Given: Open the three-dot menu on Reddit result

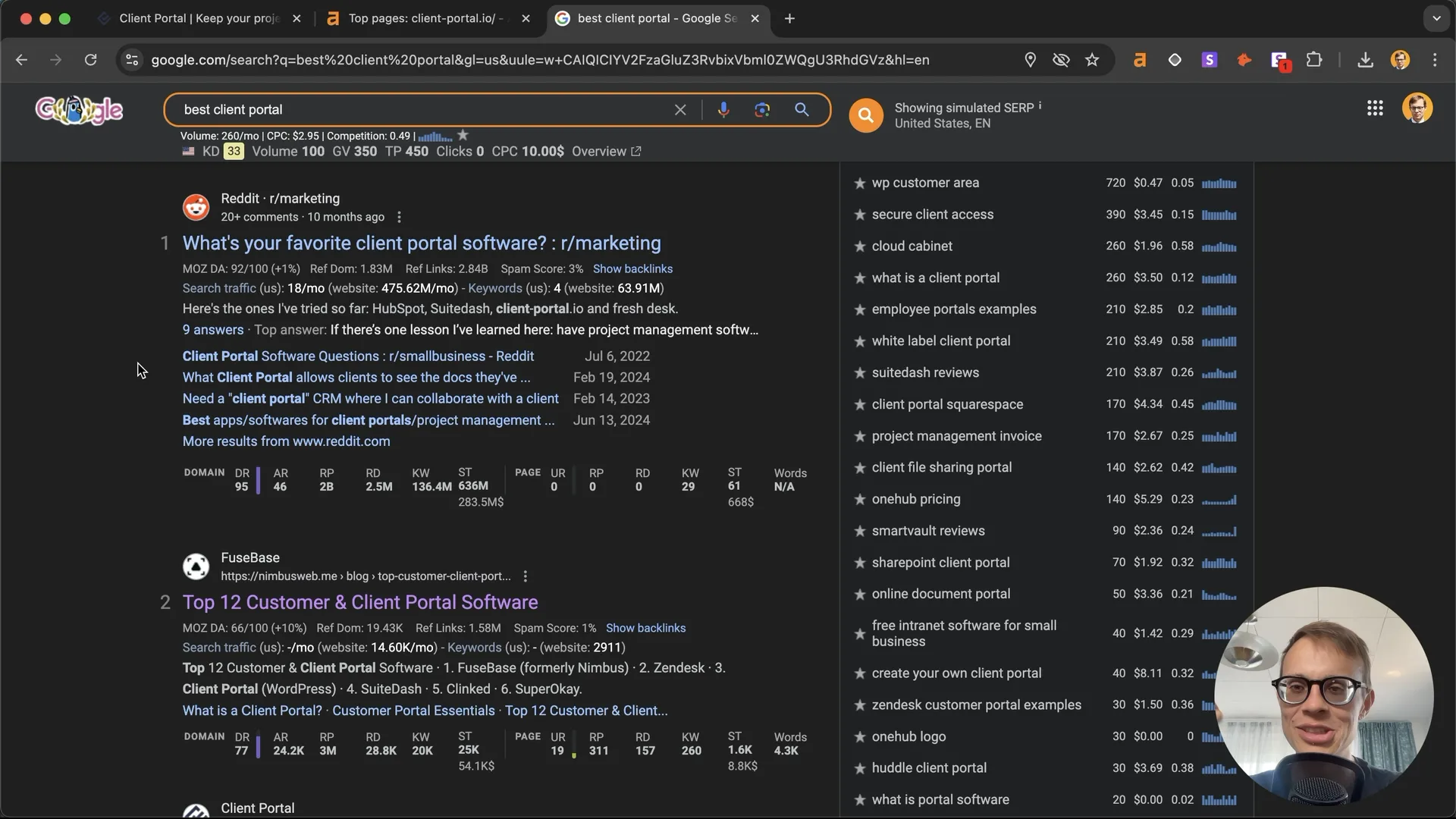Looking at the screenshot, I should tap(399, 218).
